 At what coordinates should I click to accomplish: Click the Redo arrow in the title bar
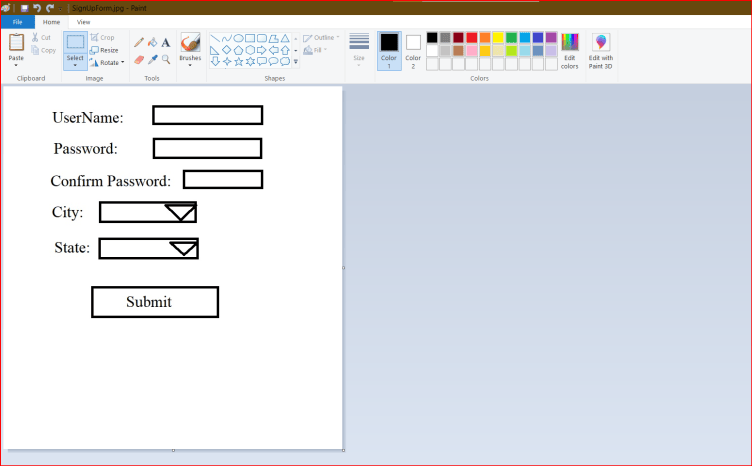pos(50,8)
